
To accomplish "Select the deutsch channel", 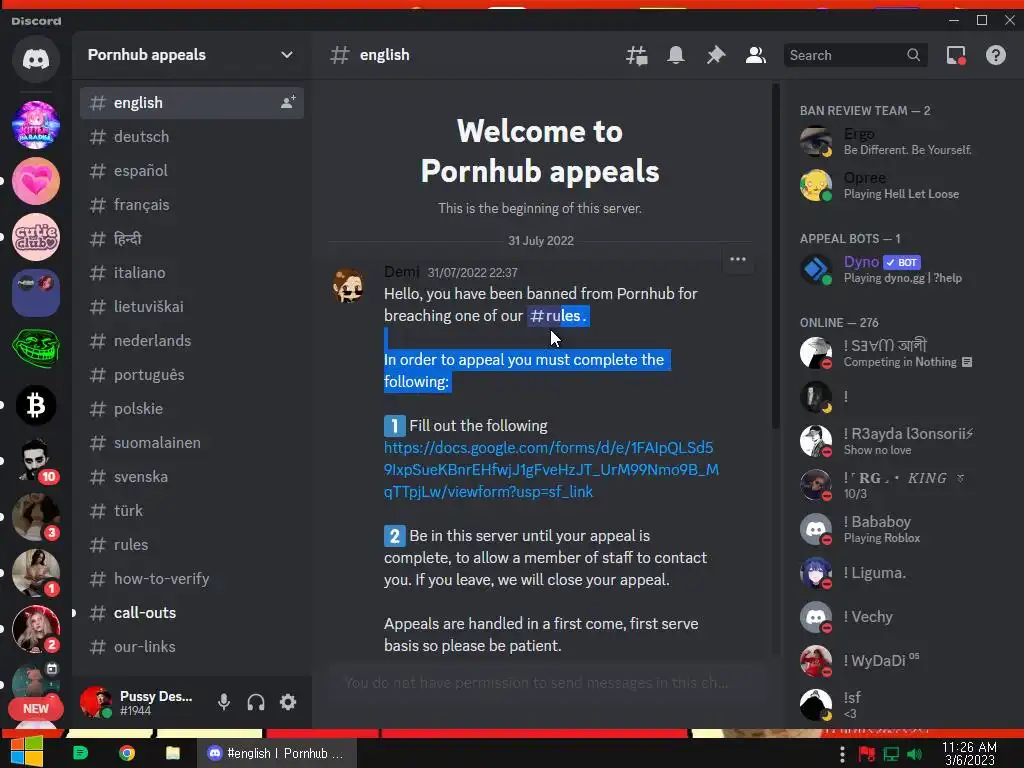I will point(191,136).
